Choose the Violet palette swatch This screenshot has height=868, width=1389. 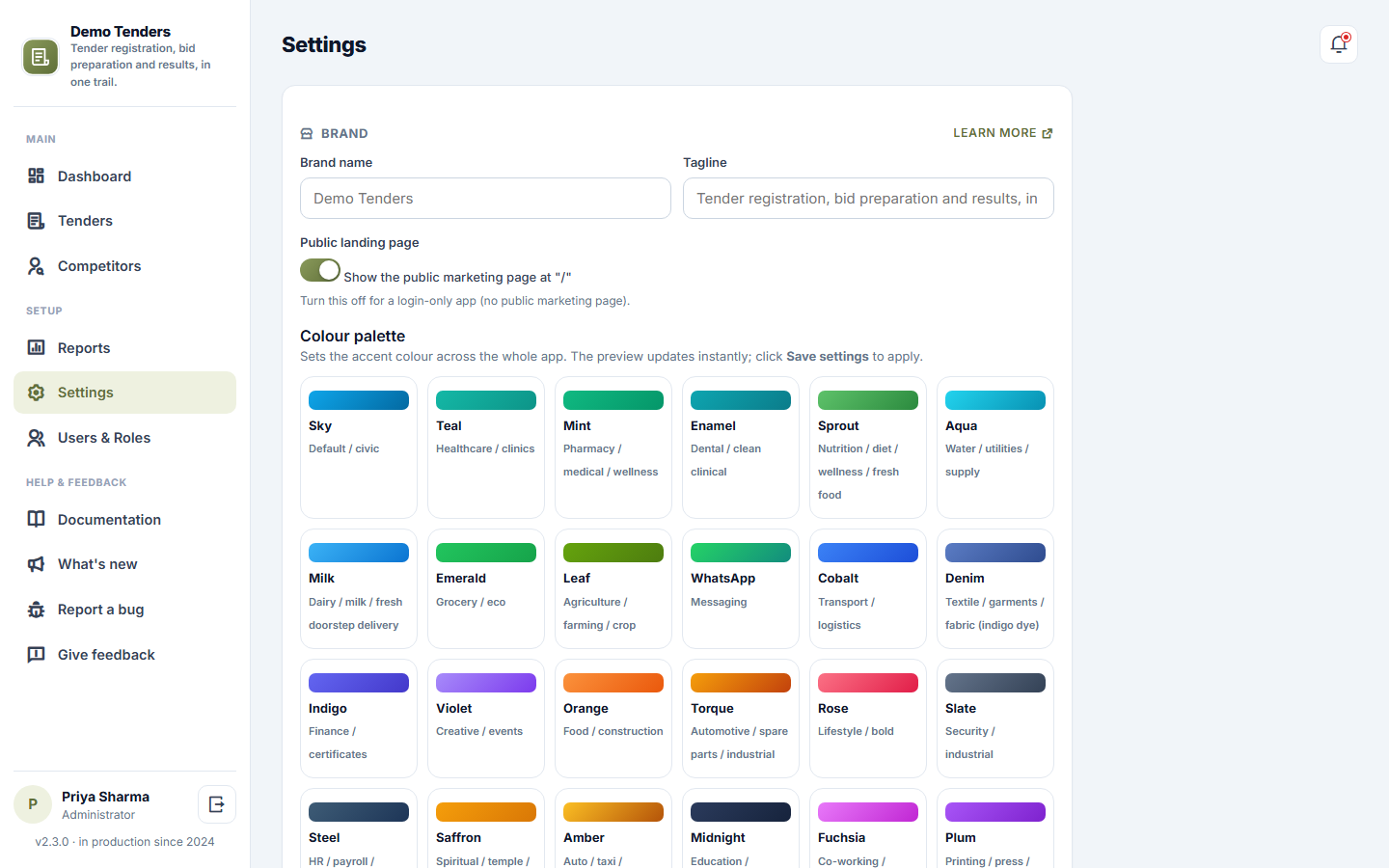pyautogui.click(x=486, y=719)
